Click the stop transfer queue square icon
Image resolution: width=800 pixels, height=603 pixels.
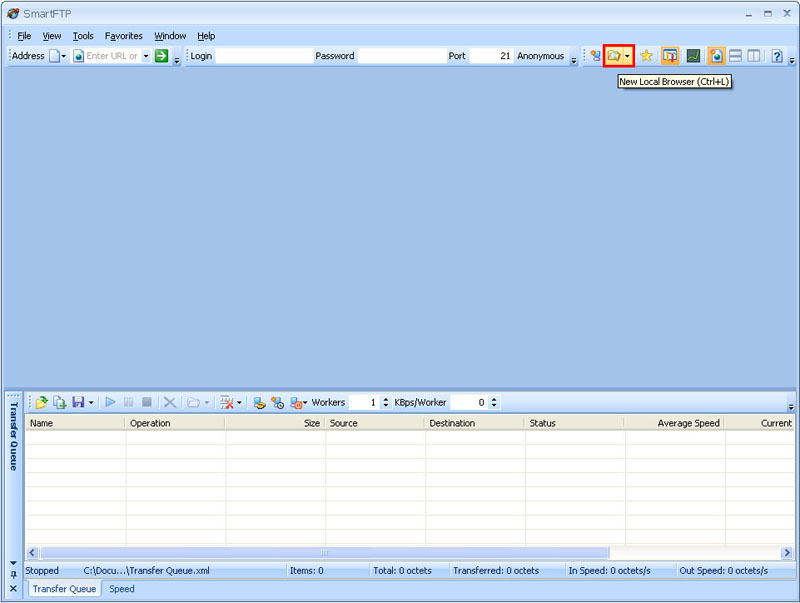click(x=147, y=403)
